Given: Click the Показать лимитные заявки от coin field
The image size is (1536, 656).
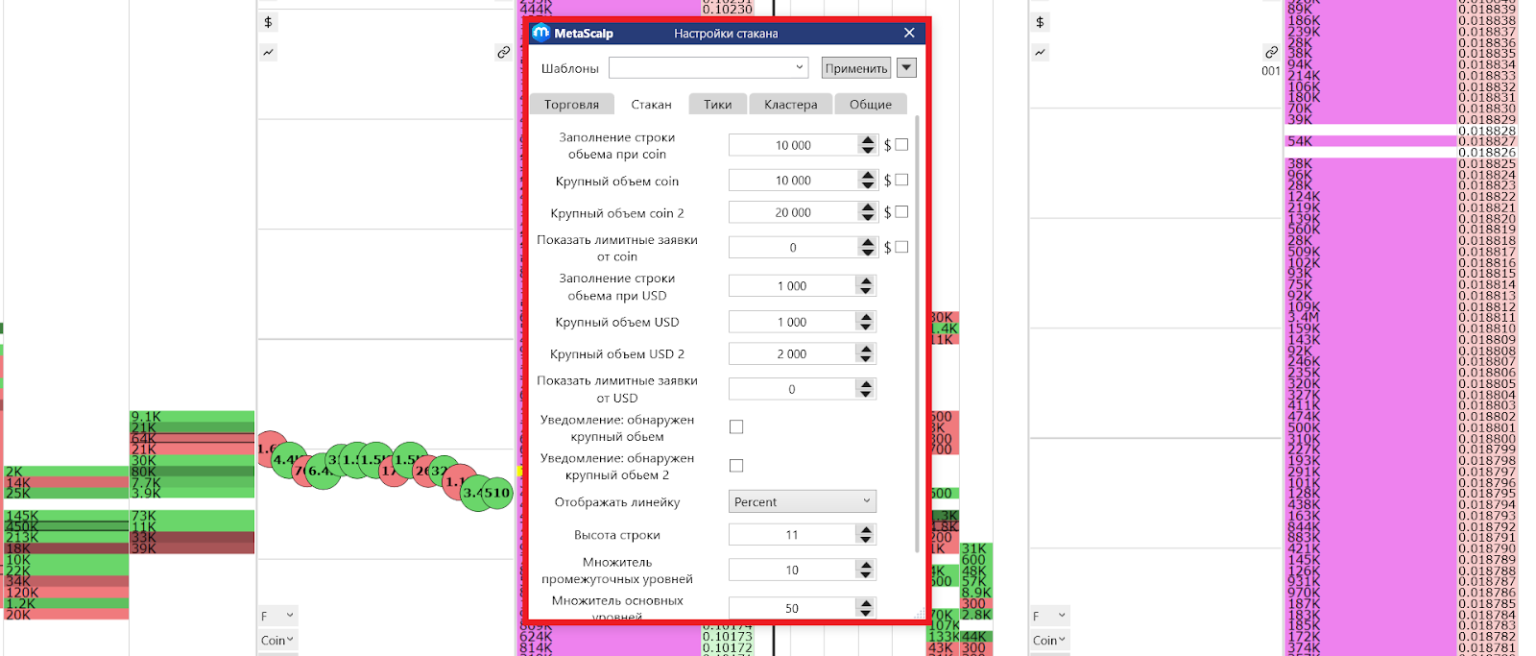Looking at the screenshot, I should click(792, 247).
